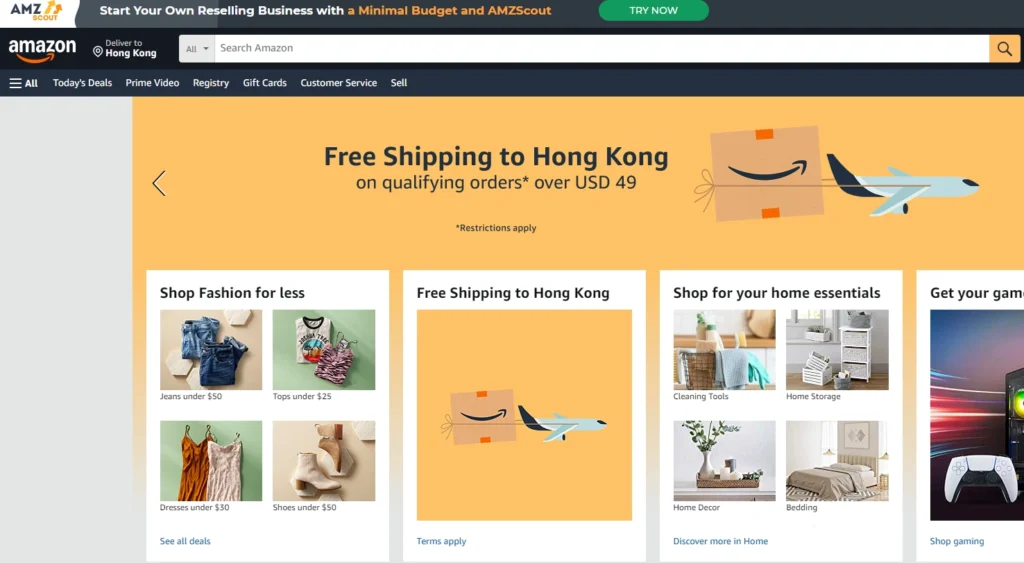
Task: Go to previous banner slide arrow
Action: coord(159,184)
